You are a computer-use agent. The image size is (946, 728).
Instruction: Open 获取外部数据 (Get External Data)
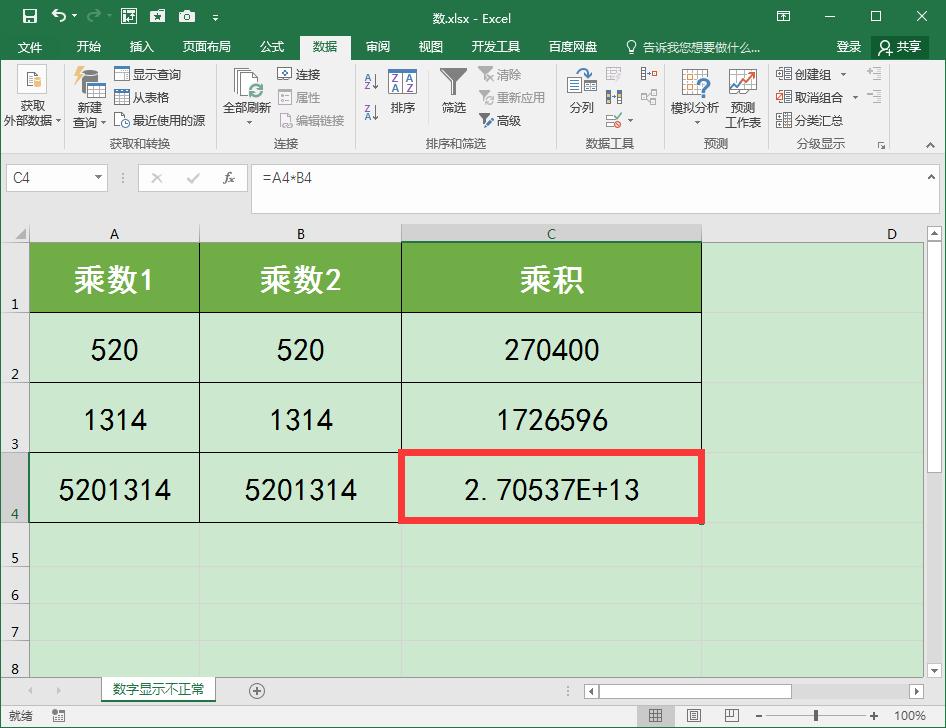[x=33, y=95]
